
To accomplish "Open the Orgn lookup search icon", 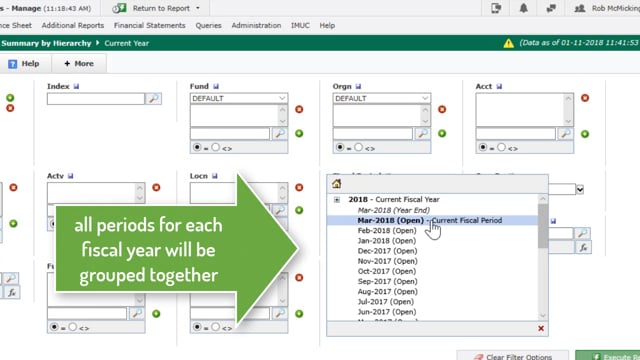I will tap(422, 133).
